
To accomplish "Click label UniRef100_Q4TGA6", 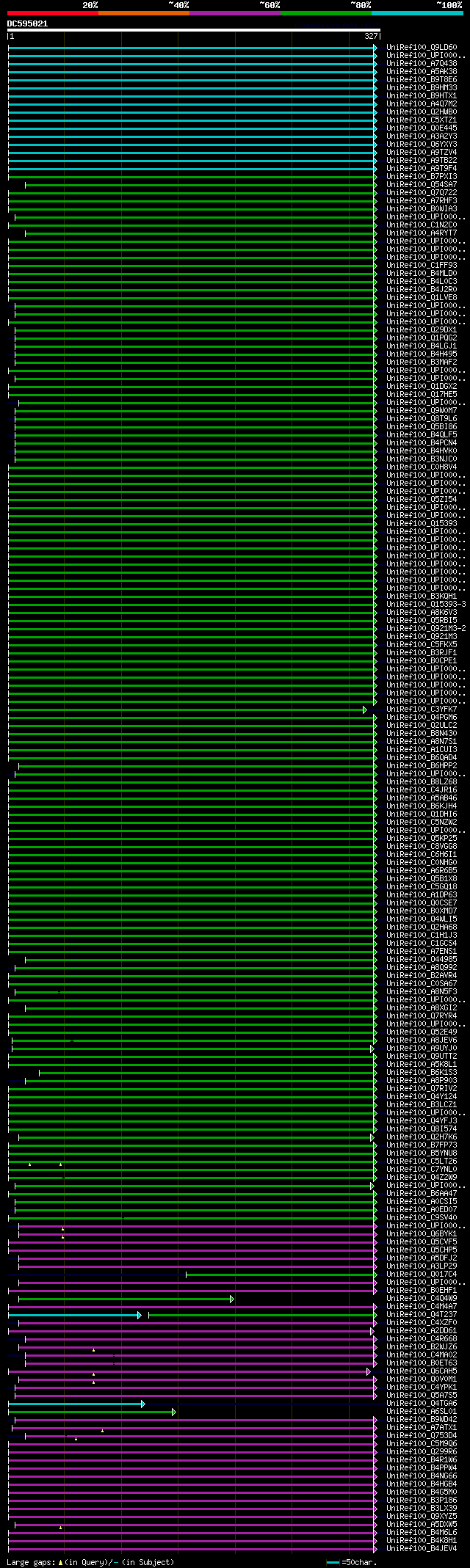I will (x=422, y=1404).
